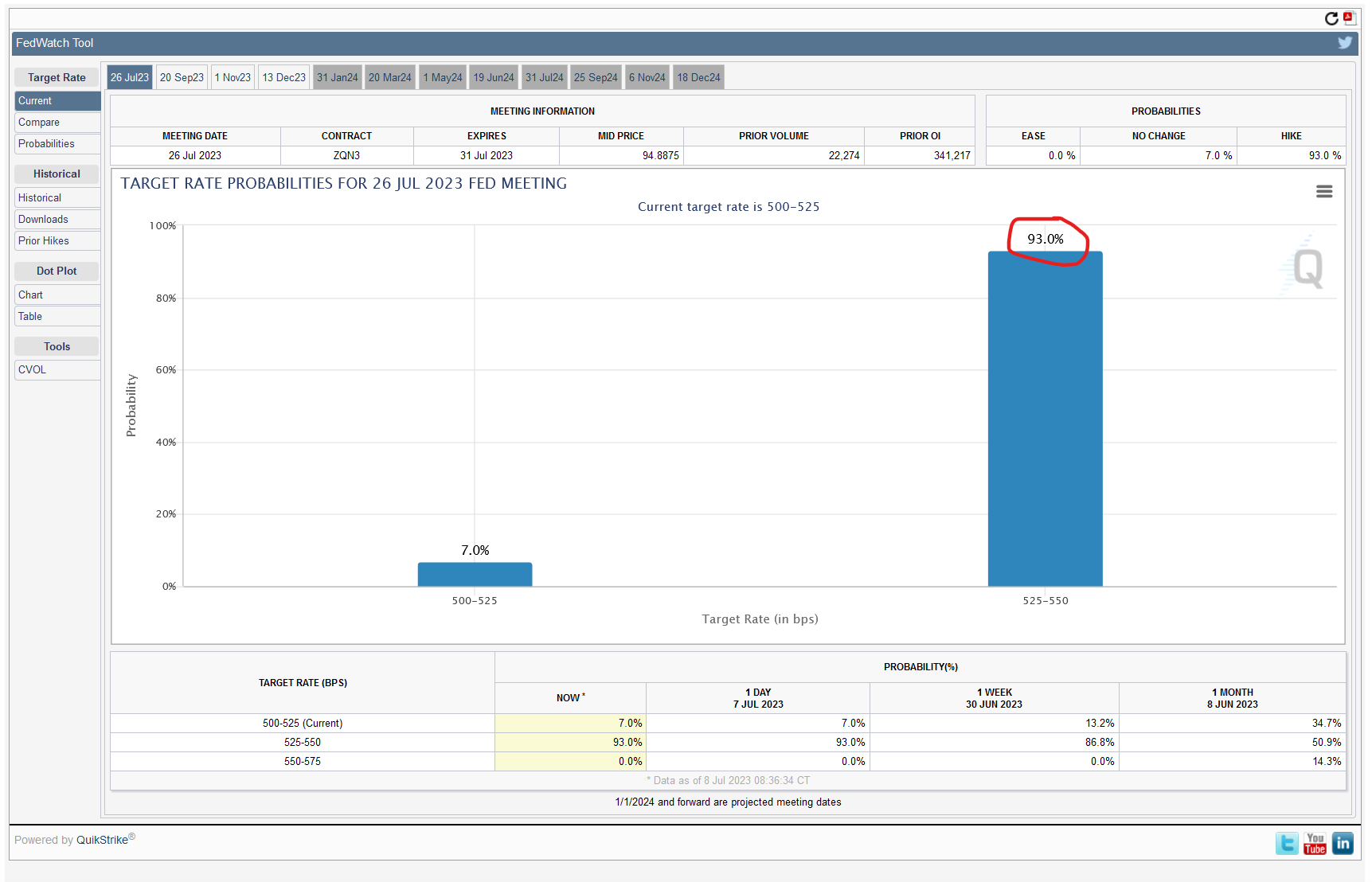
Task: Open the CVOL tool
Action: click(x=33, y=370)
